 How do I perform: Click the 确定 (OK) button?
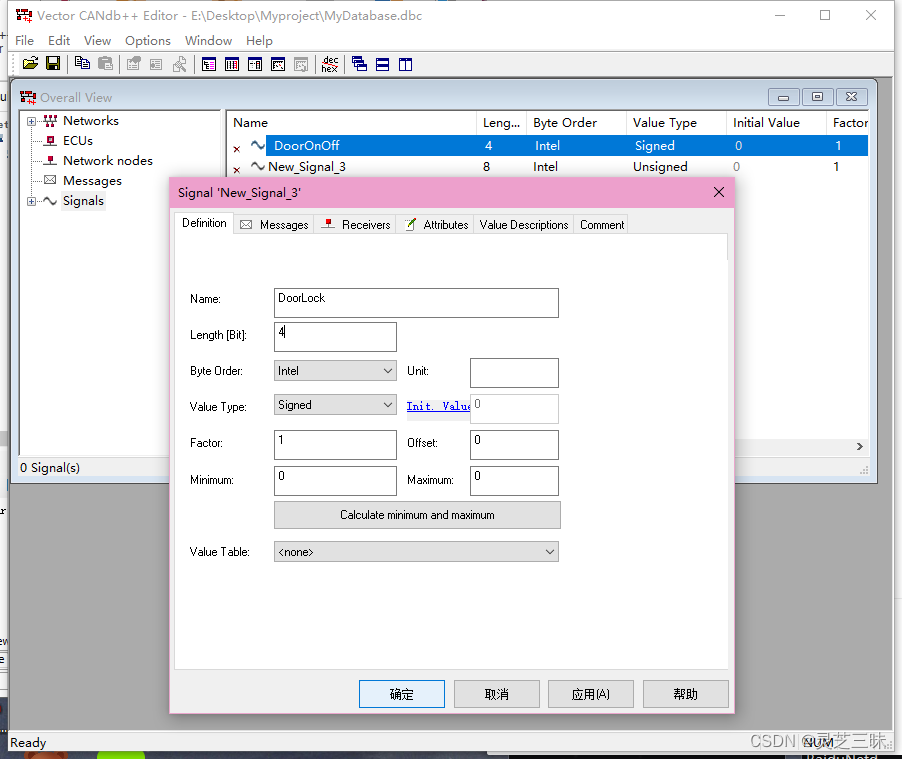click(402, 694)
